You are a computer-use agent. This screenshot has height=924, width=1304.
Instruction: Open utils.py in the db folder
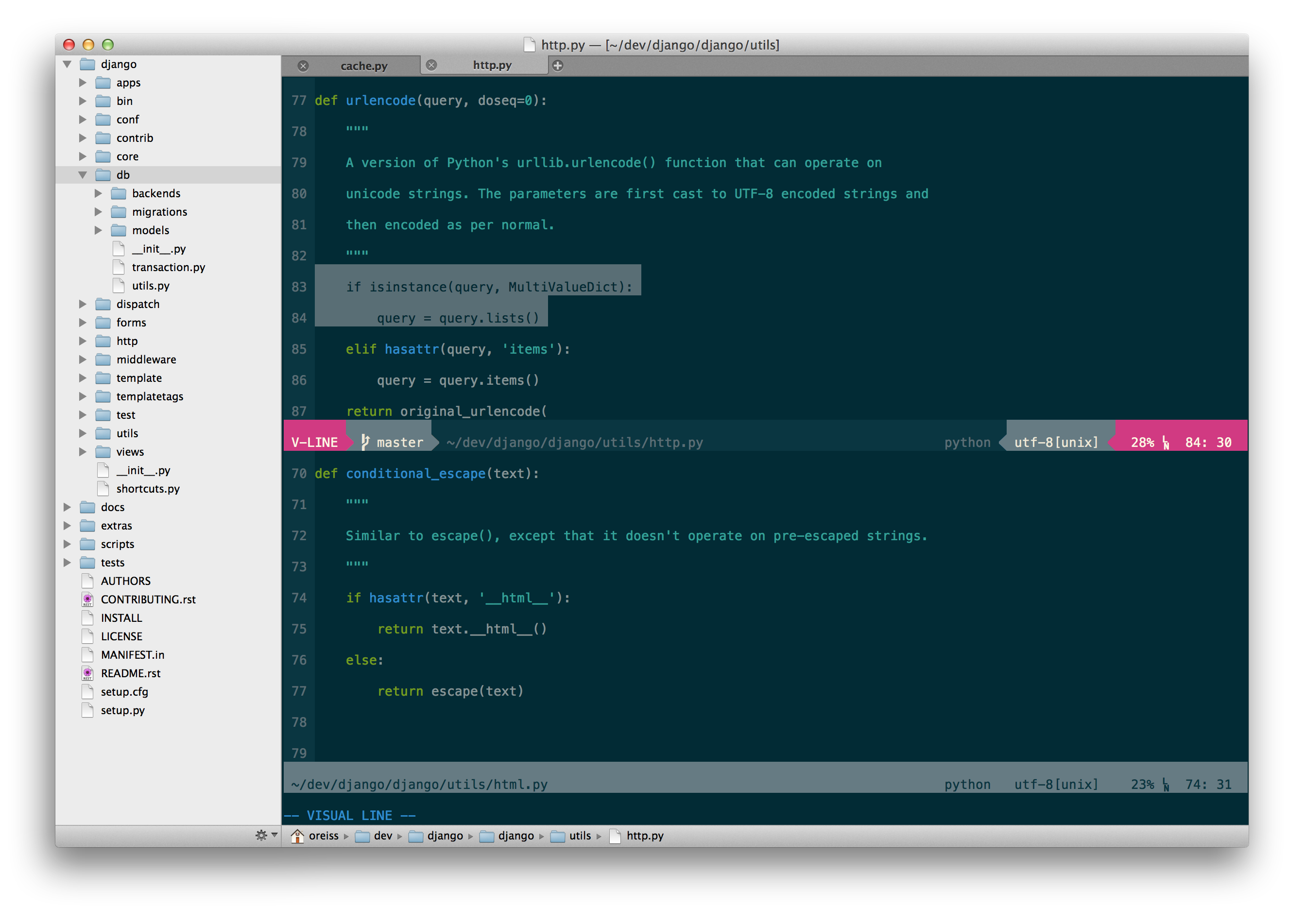[x=151, y=286]
